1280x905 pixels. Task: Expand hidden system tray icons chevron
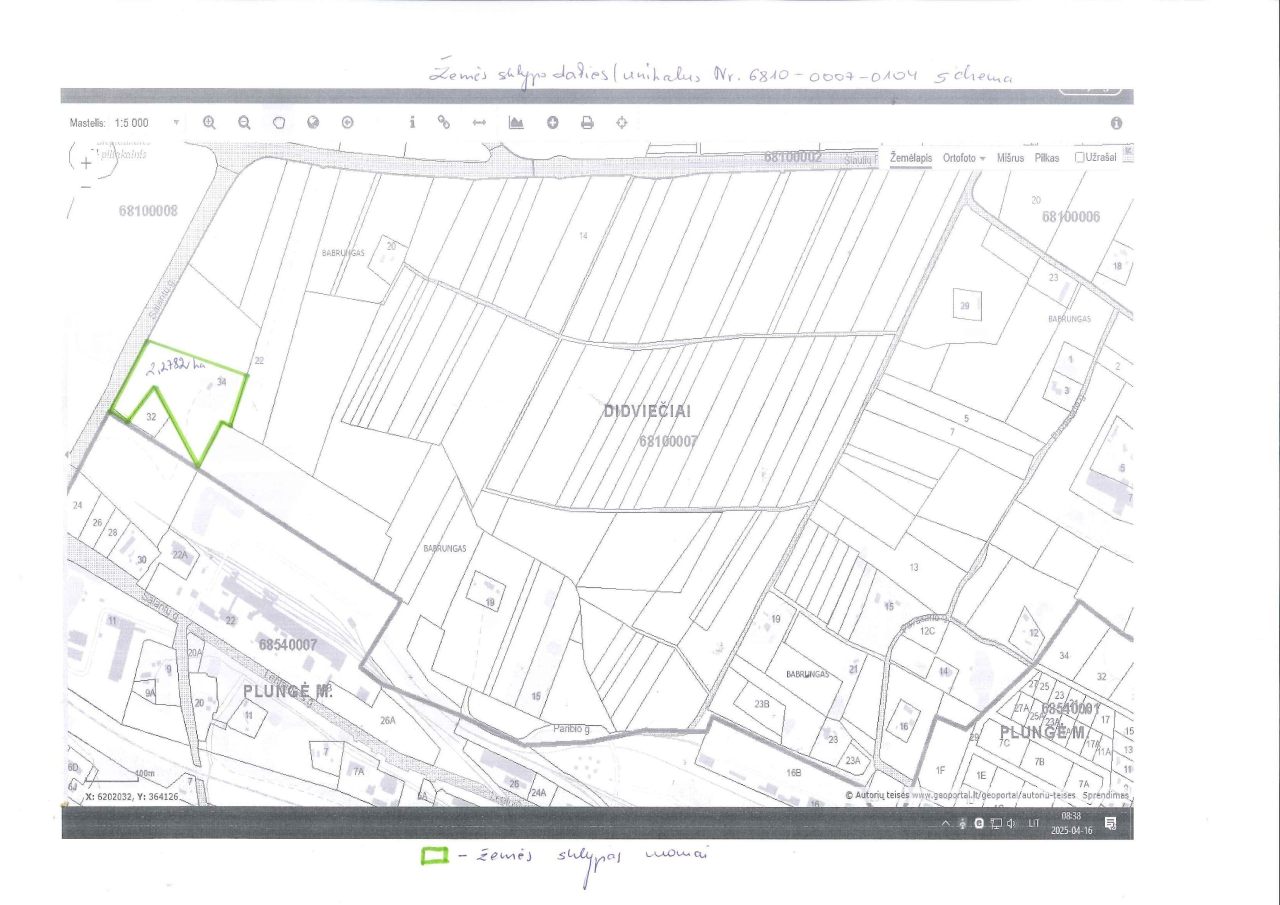[x=946, y=823]
